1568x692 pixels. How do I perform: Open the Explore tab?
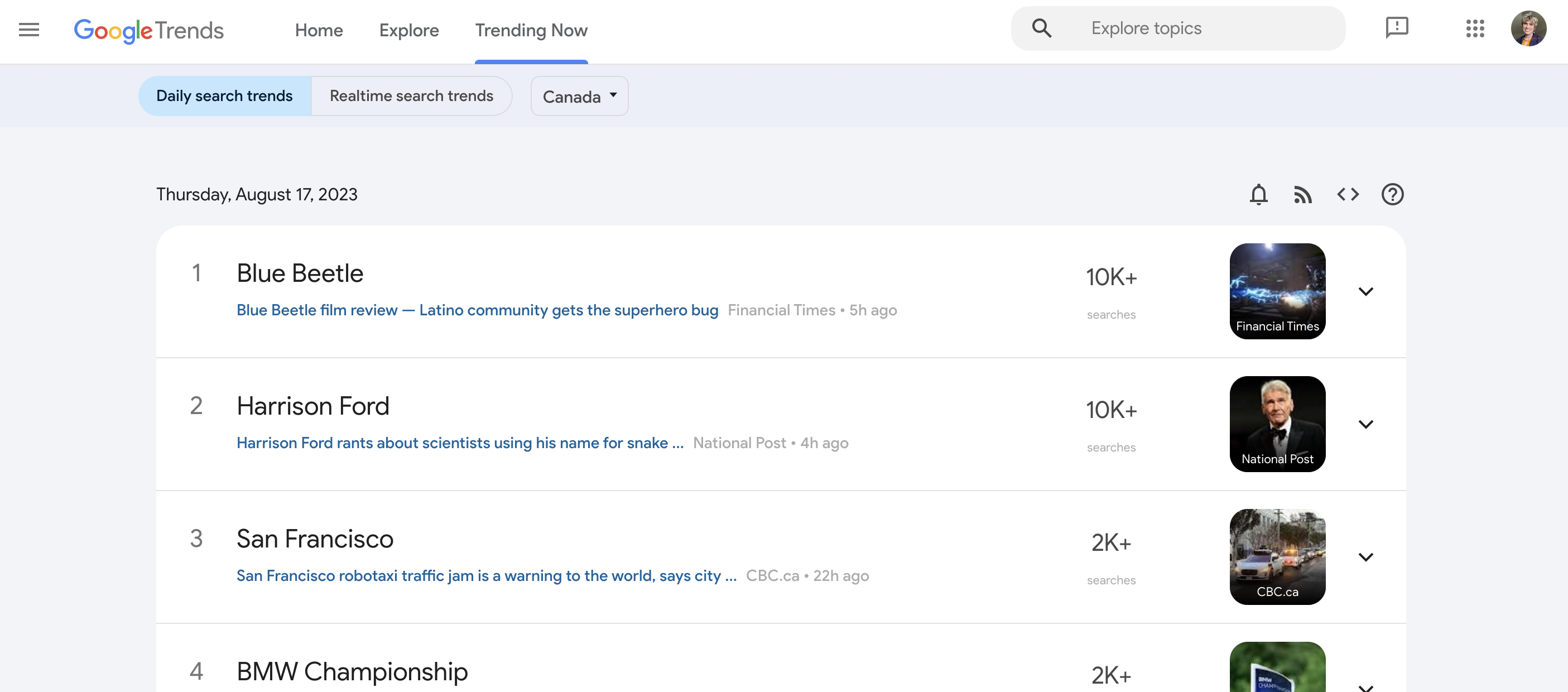pyautogui.click(x=409, y=29)
